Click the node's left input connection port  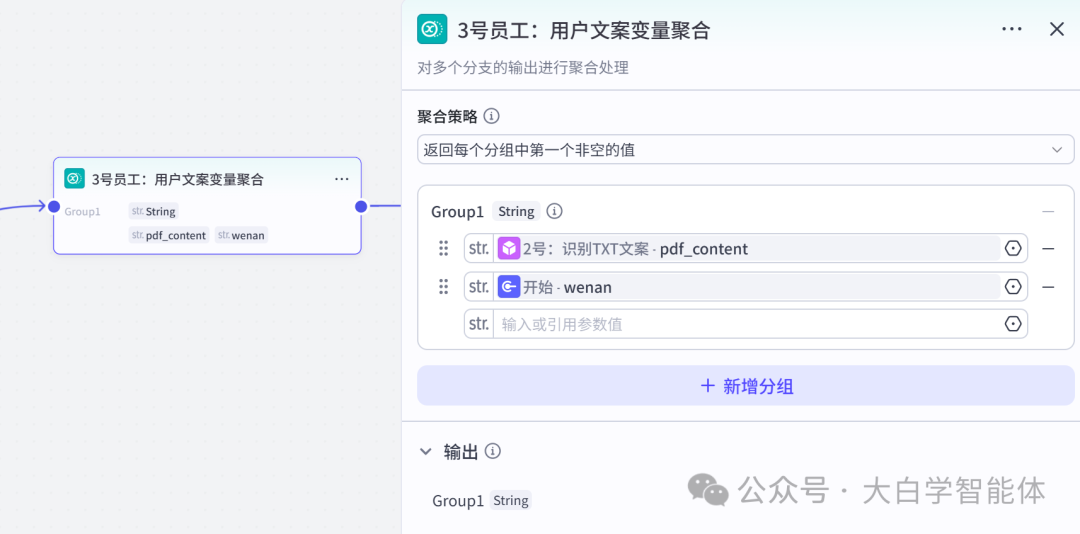tap(54, 206)
